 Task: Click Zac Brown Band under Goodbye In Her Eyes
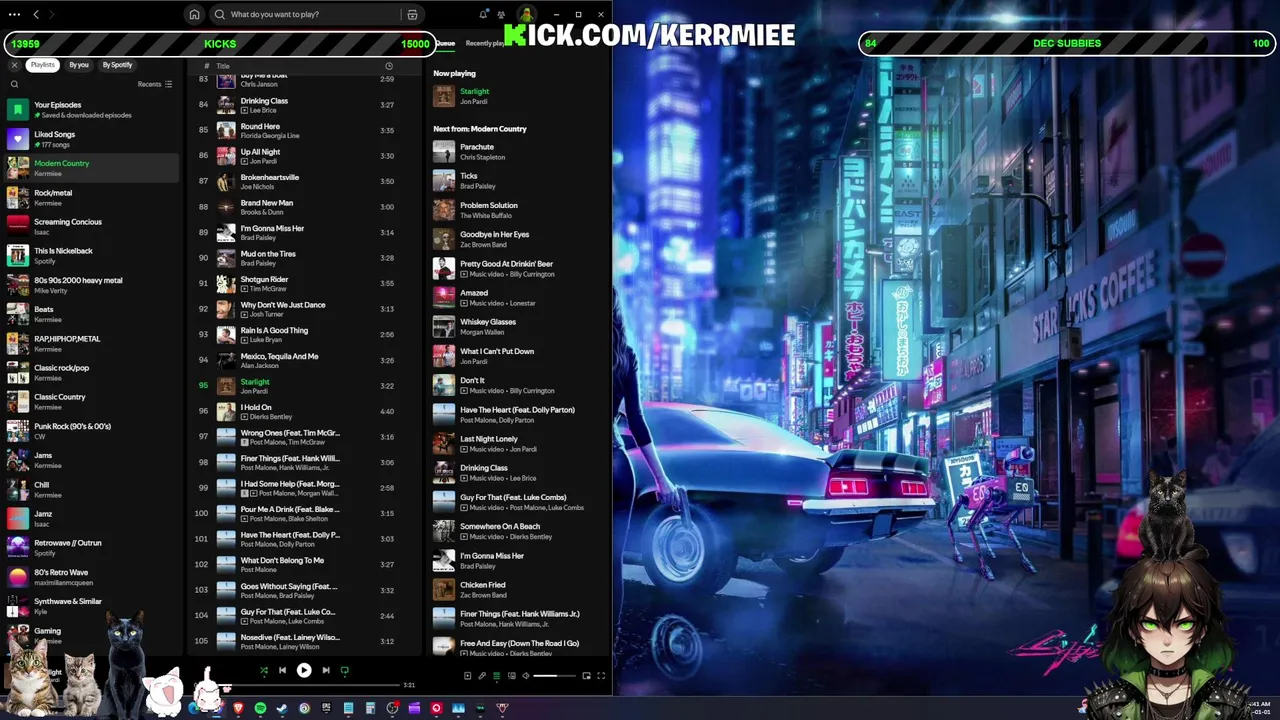tap(484, 245)
